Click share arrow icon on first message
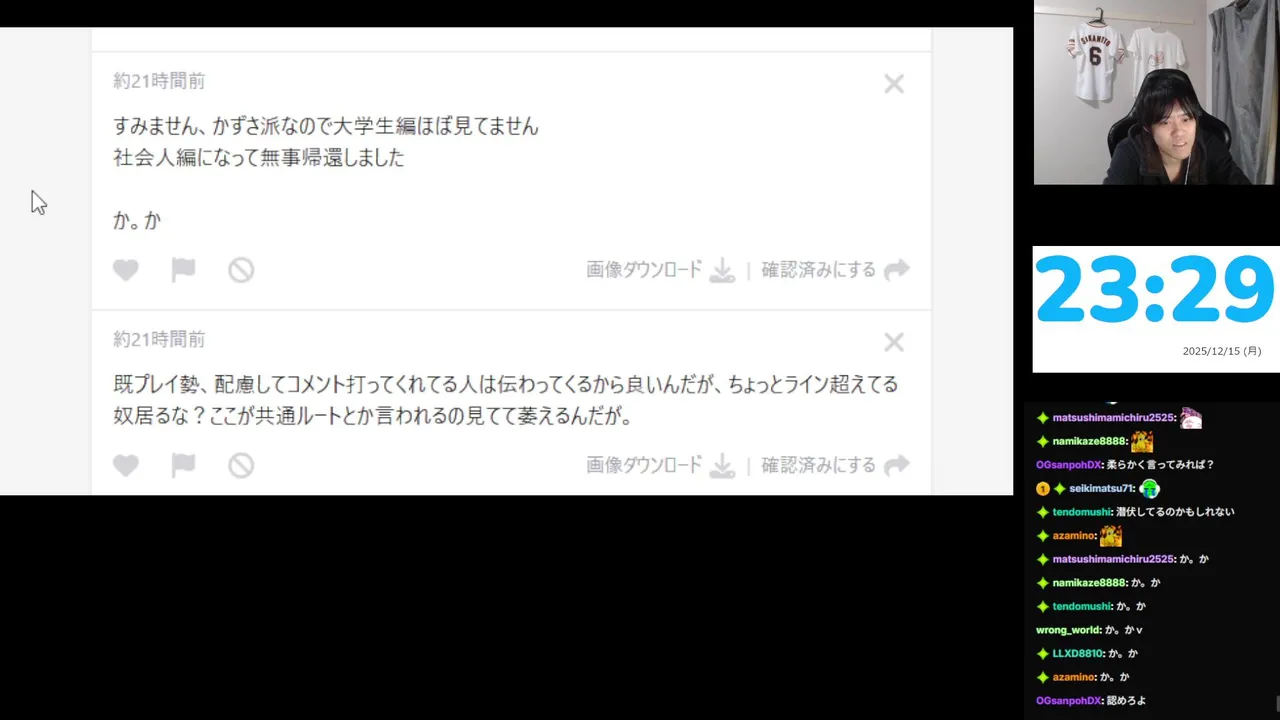Image resolution: width=1280 pixels, height=720 pixels. (897, 269)
